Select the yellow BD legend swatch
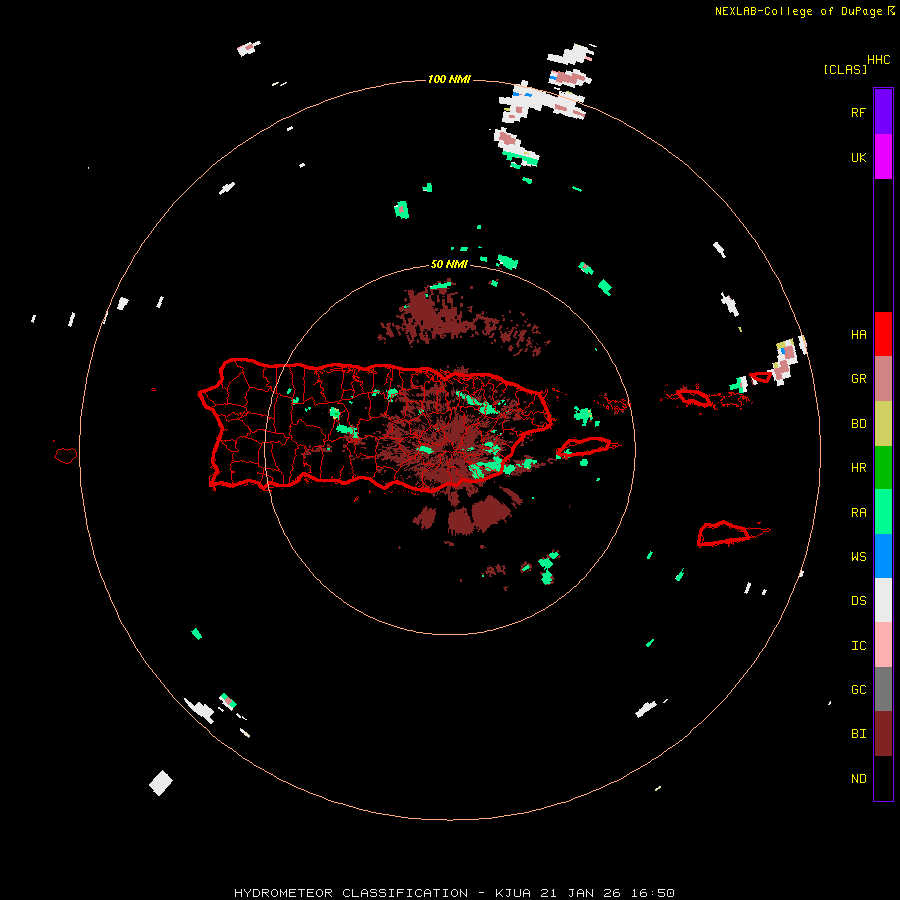900x900 pixels. 883,424
